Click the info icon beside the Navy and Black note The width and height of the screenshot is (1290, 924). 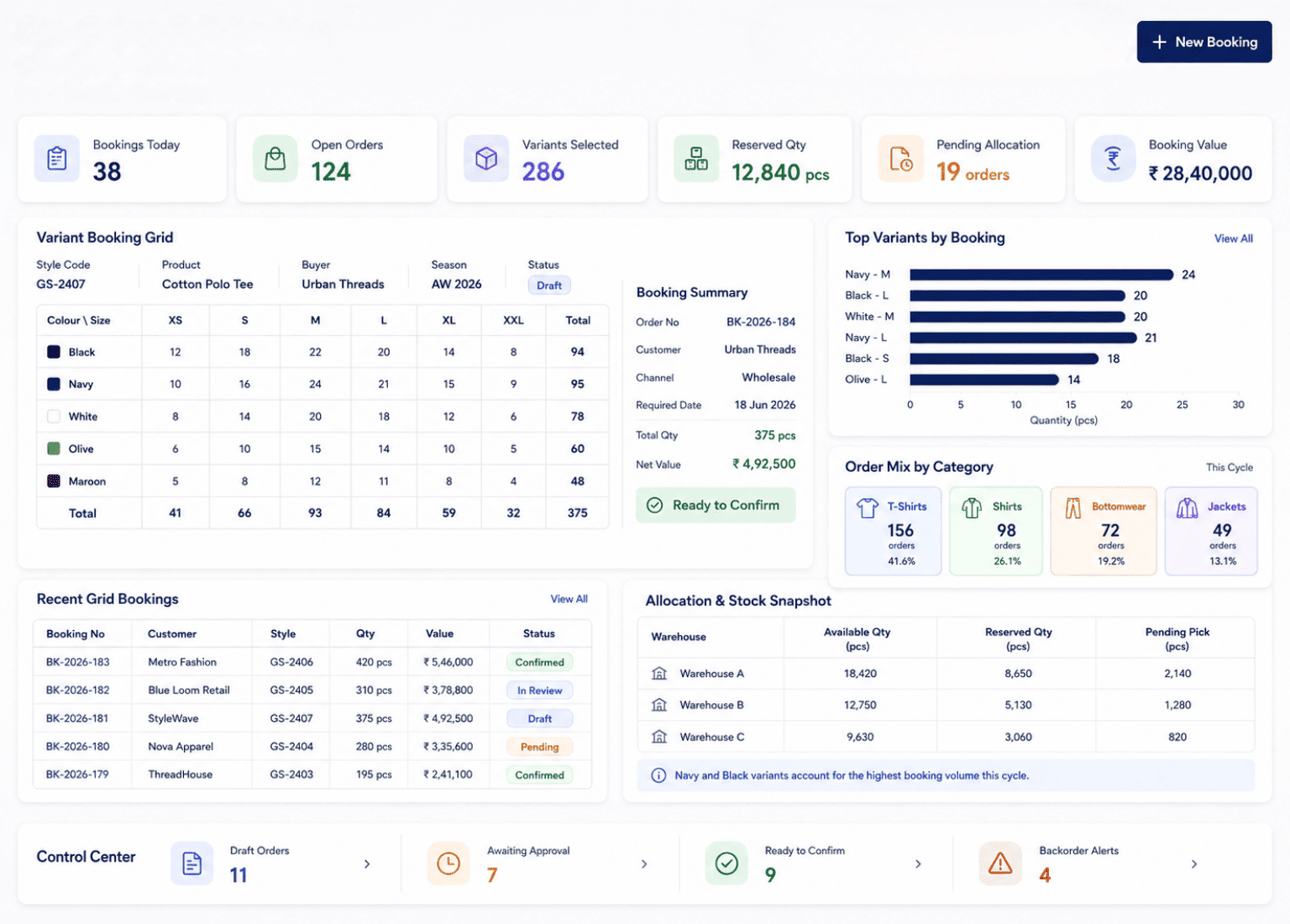(658, 775)
